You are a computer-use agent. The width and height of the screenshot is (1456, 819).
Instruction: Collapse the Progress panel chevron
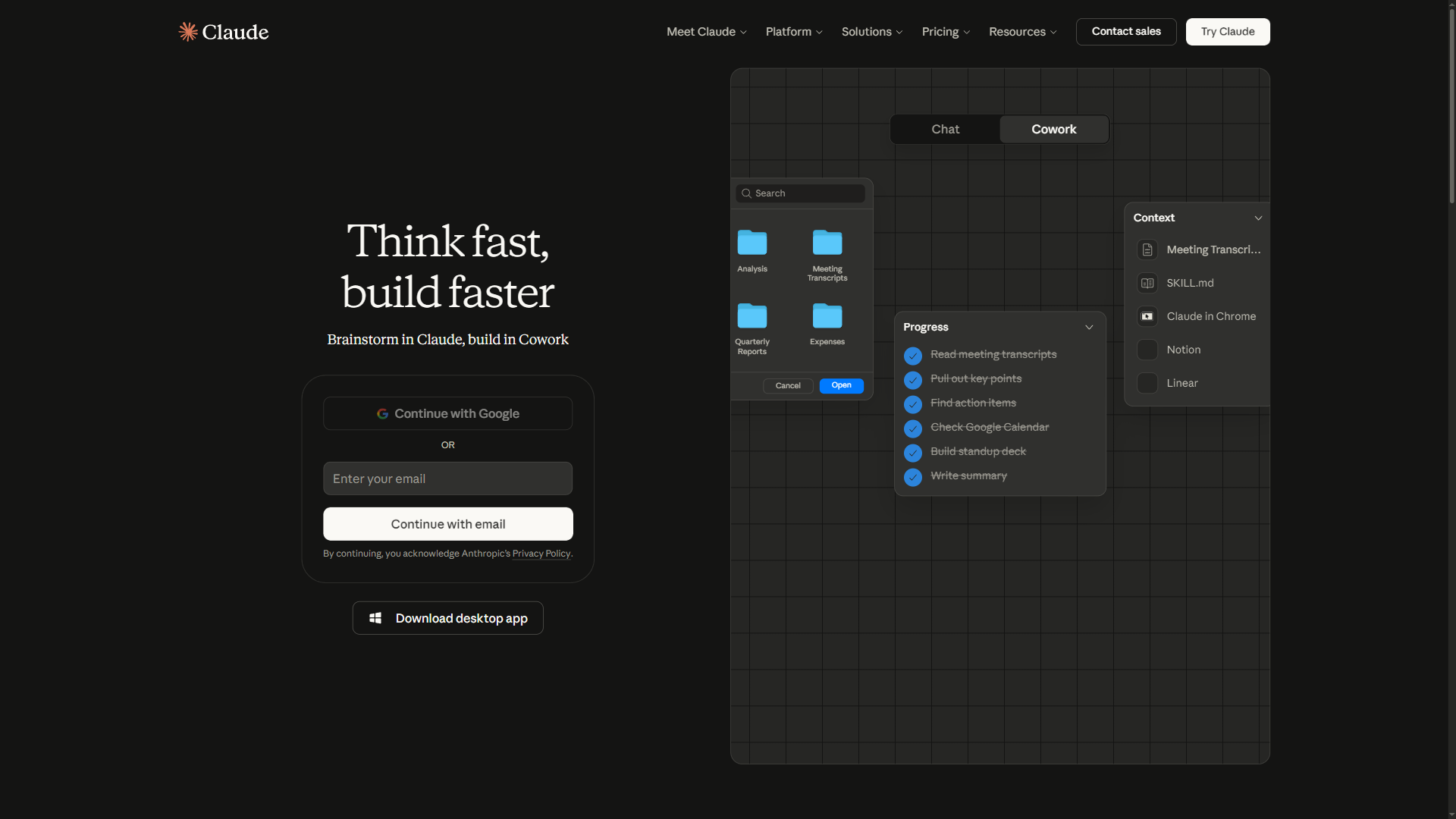1089,328
